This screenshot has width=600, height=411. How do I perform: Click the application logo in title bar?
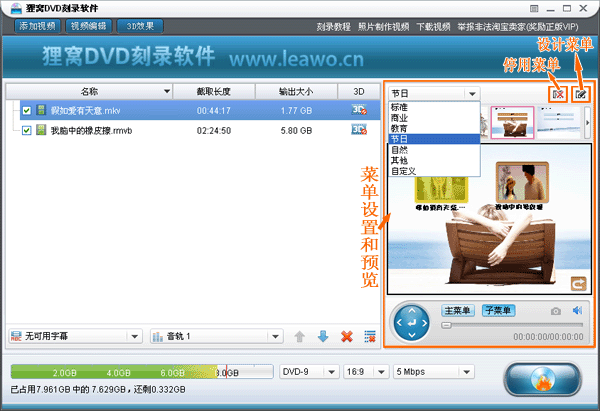tap(16, 8)
